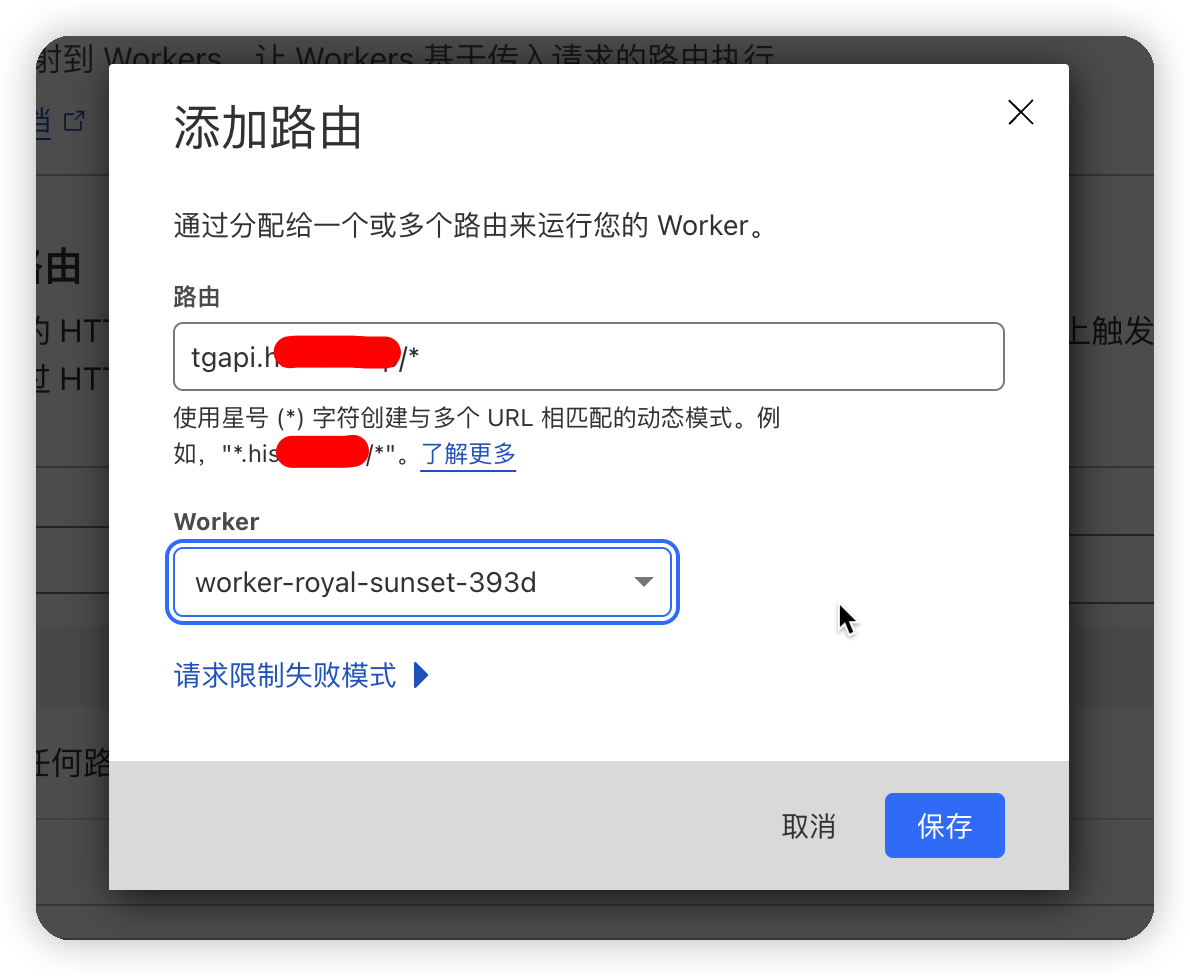Focus the 路由 input containing tgapi

(x=589, y=357)
